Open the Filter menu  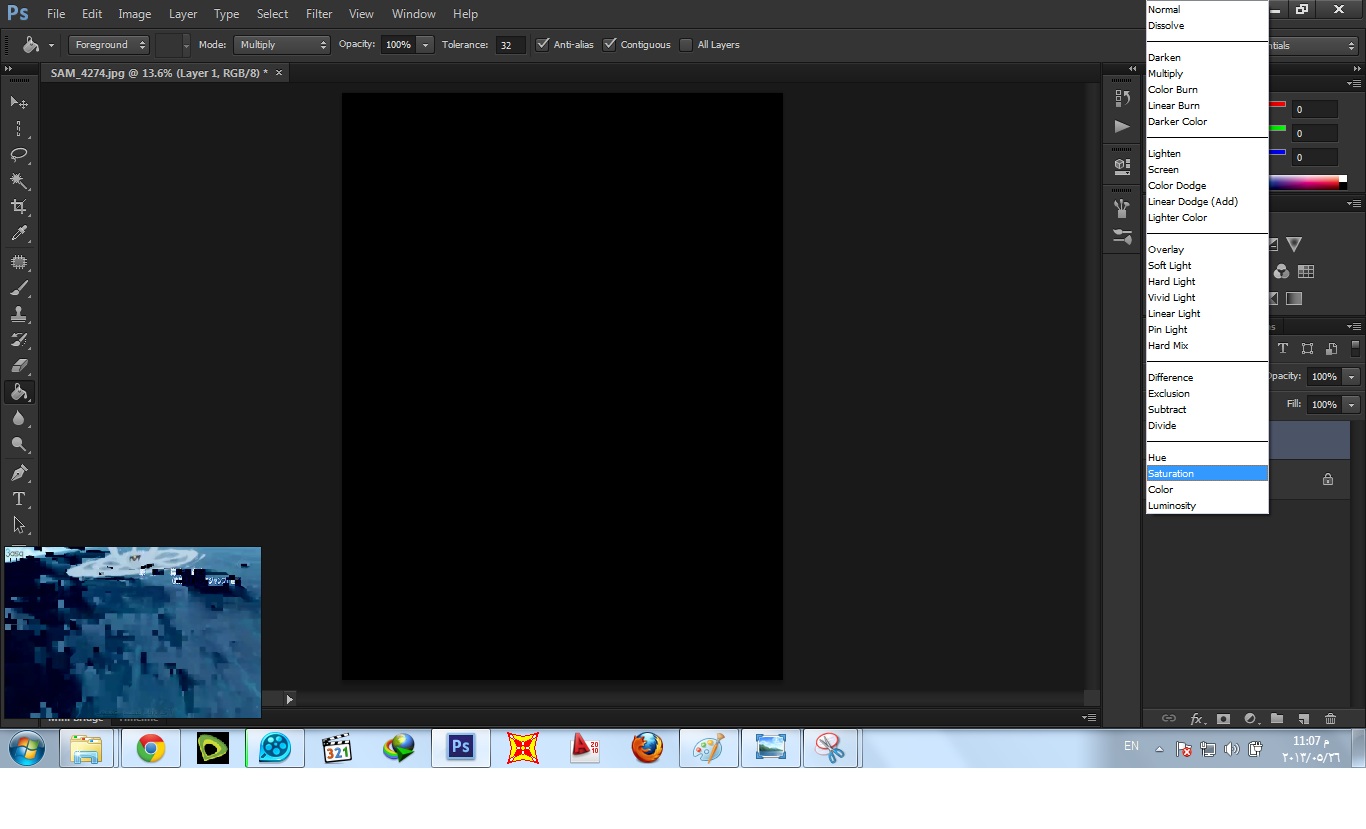[x=318, y=13]
